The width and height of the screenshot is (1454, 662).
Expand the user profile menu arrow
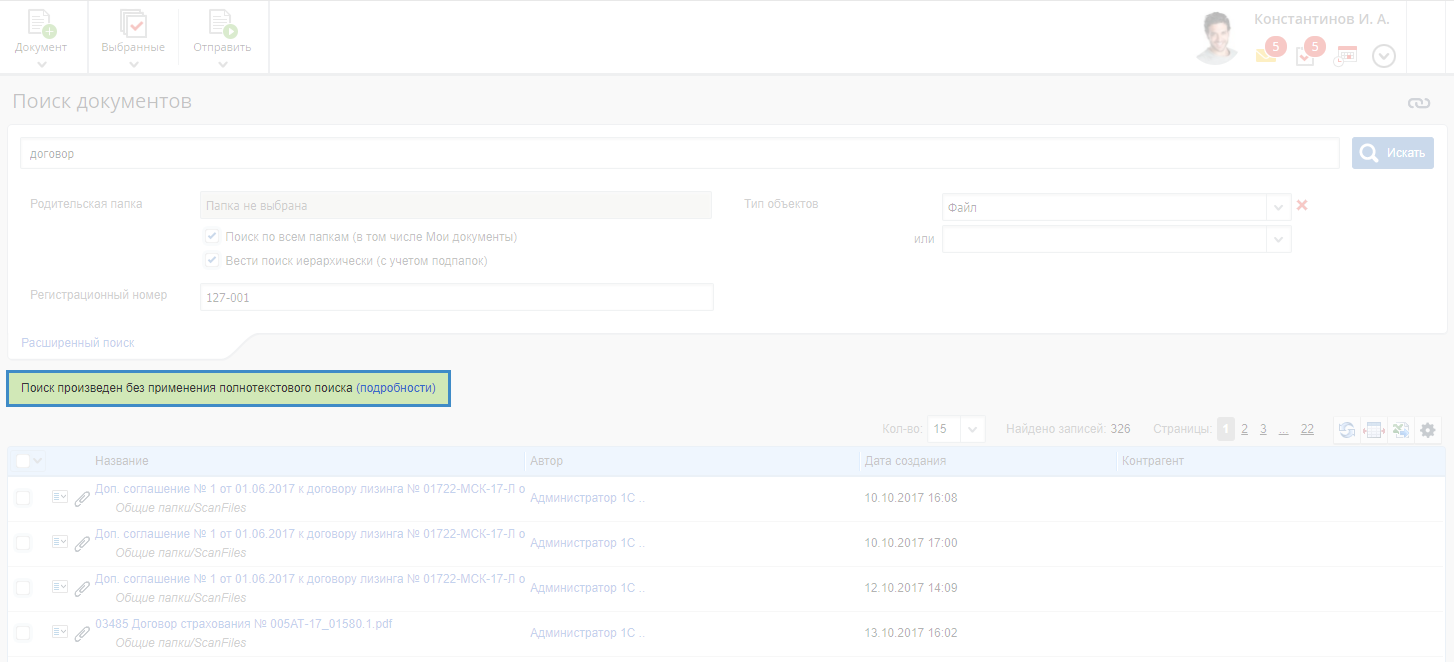1384,56
